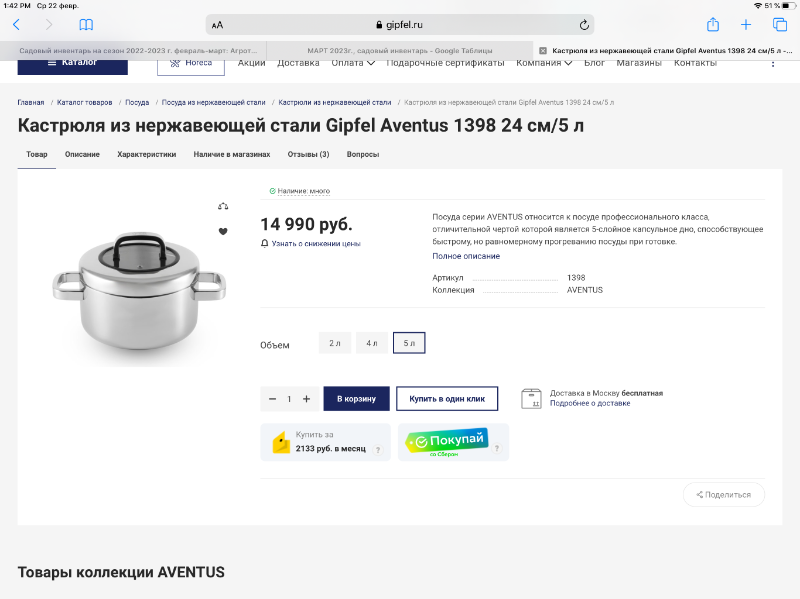
Task: Click the AVENTUS collection value
Action: coord(585,290)
